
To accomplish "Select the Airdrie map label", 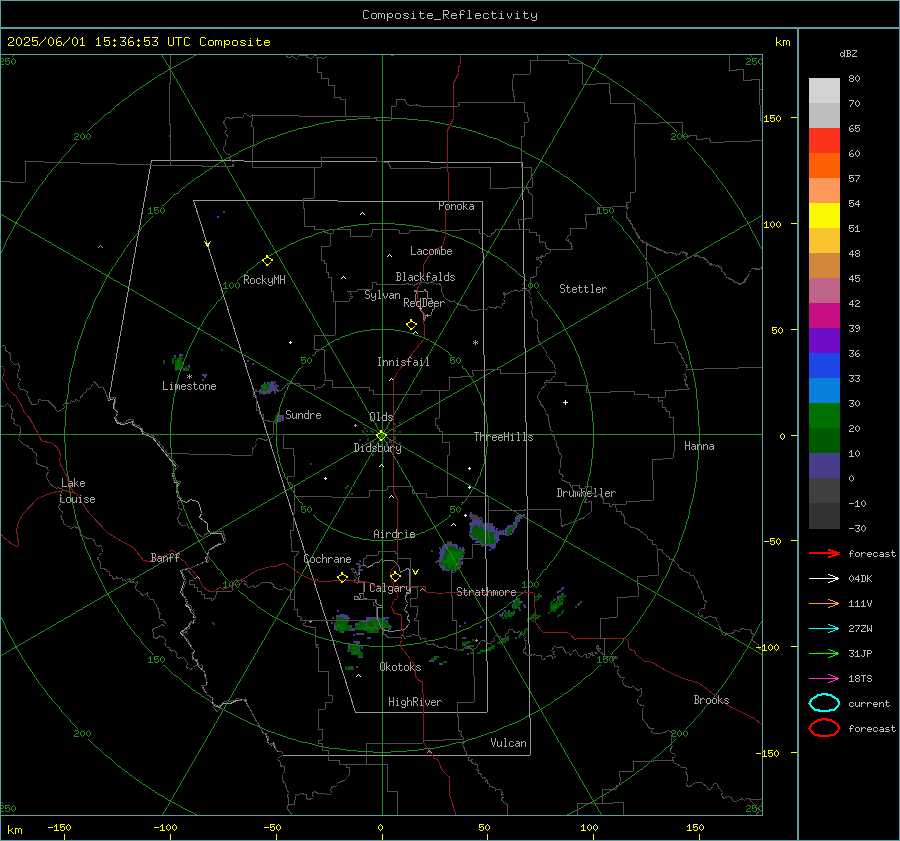I will tap(394, 534).
